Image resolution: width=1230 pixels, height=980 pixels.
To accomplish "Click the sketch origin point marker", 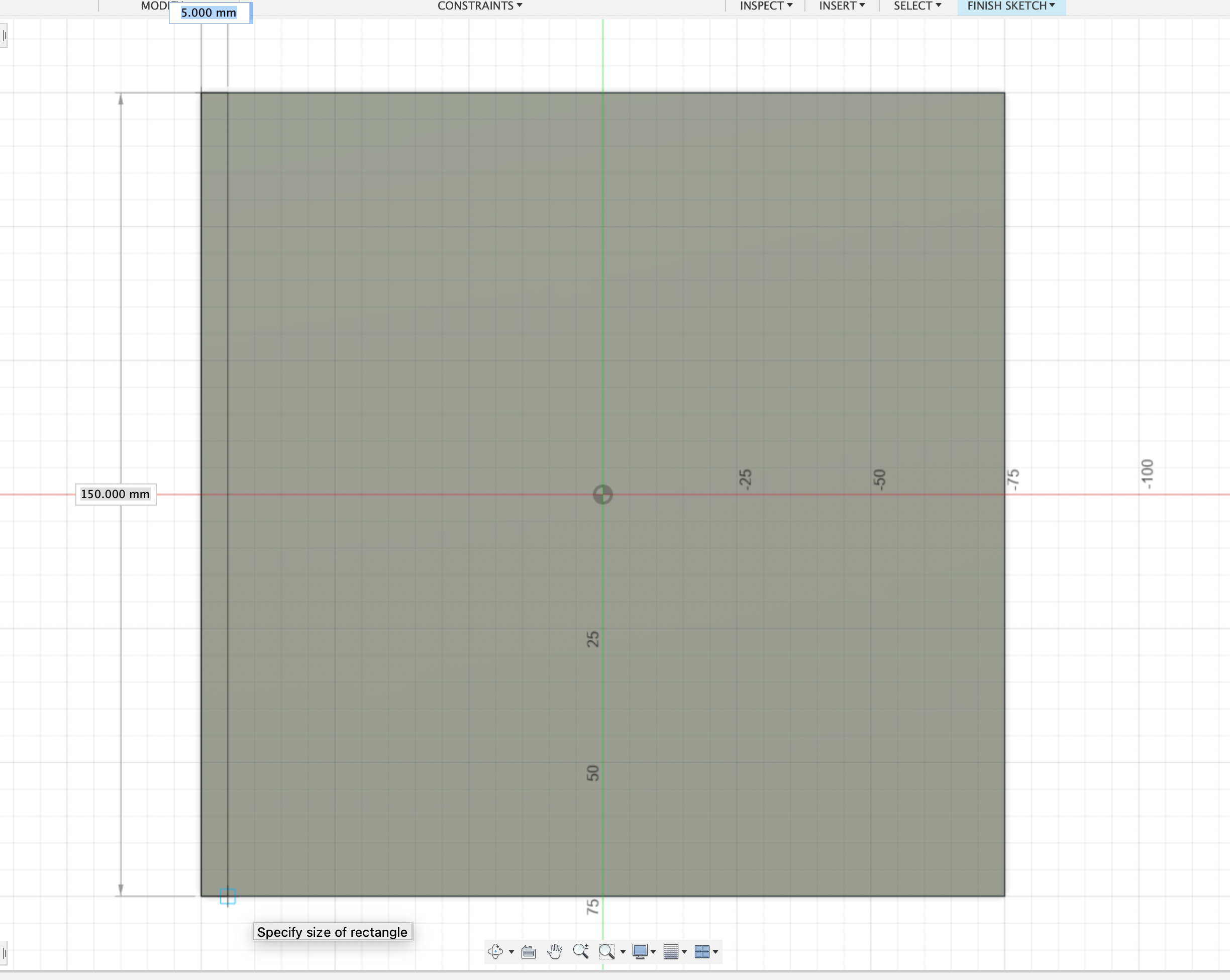I will [602, 496].
